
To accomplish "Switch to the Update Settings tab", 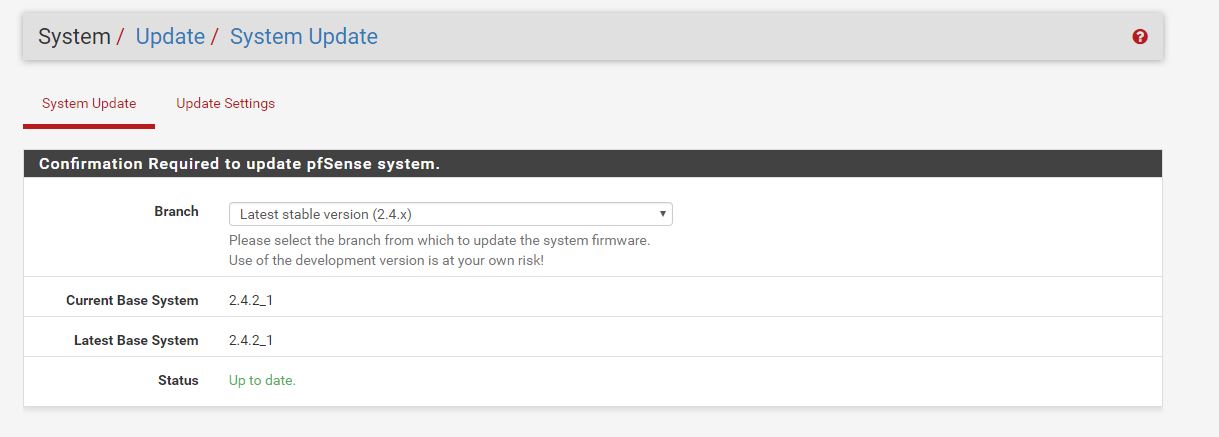I will [x=225, y=103].
